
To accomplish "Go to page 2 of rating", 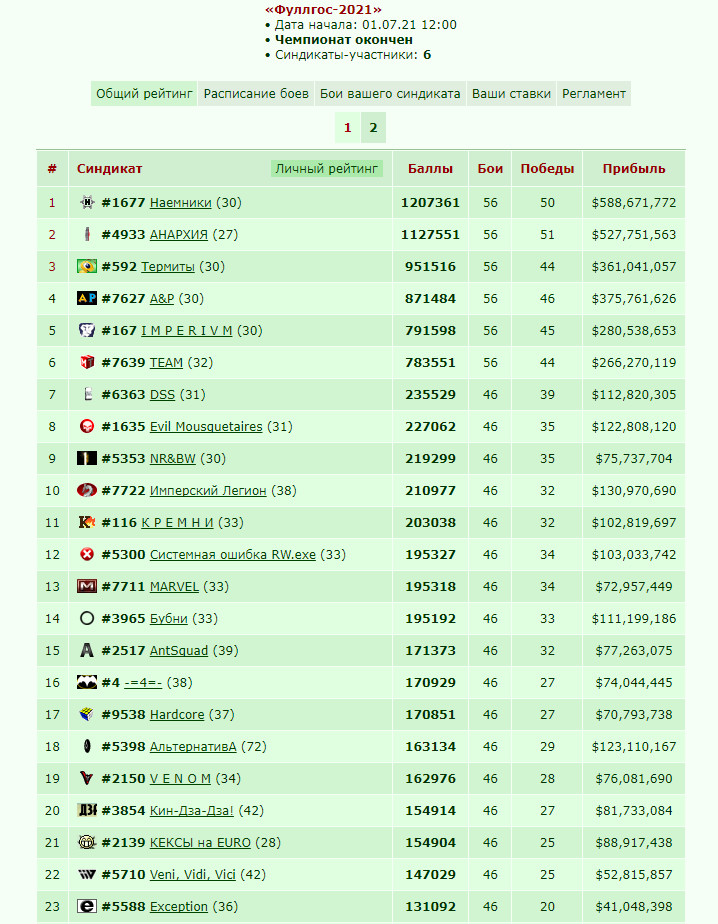I will pos(373,127).
